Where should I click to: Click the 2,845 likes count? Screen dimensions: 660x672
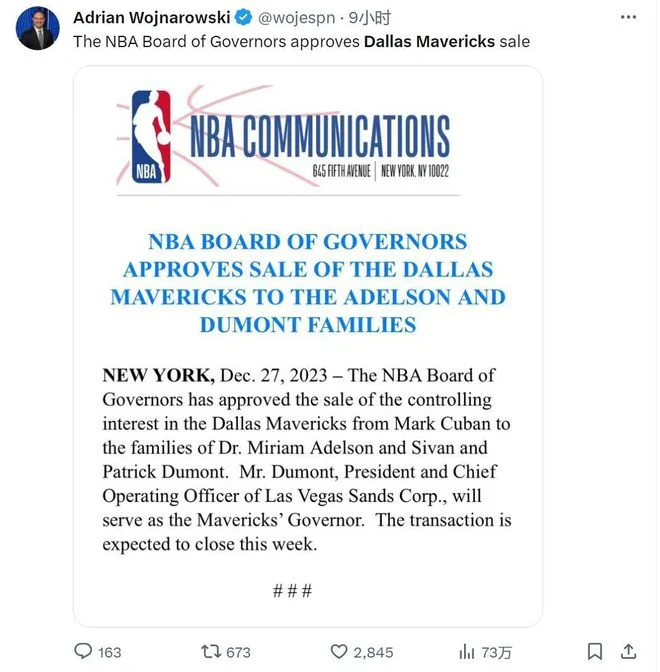(x=373, y=652)
